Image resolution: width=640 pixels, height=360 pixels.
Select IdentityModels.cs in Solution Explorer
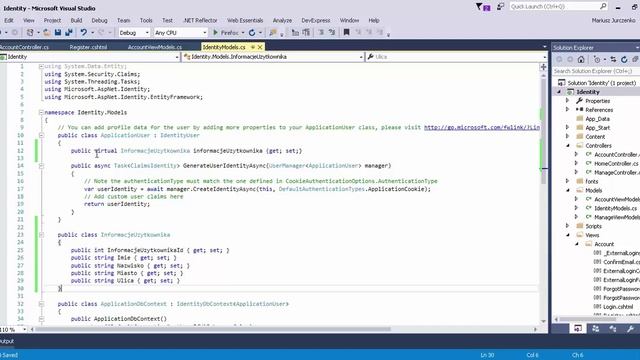615,208
